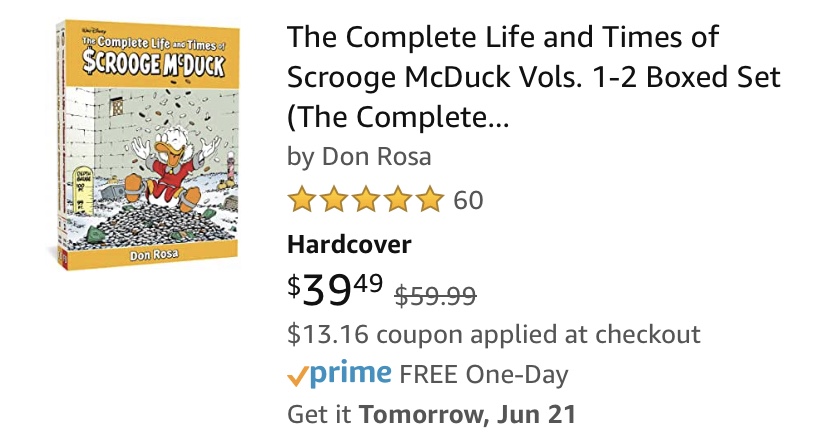The image size is (828, 441).
Task: Click the $39.49 price
Action: [x=335, y=291]
